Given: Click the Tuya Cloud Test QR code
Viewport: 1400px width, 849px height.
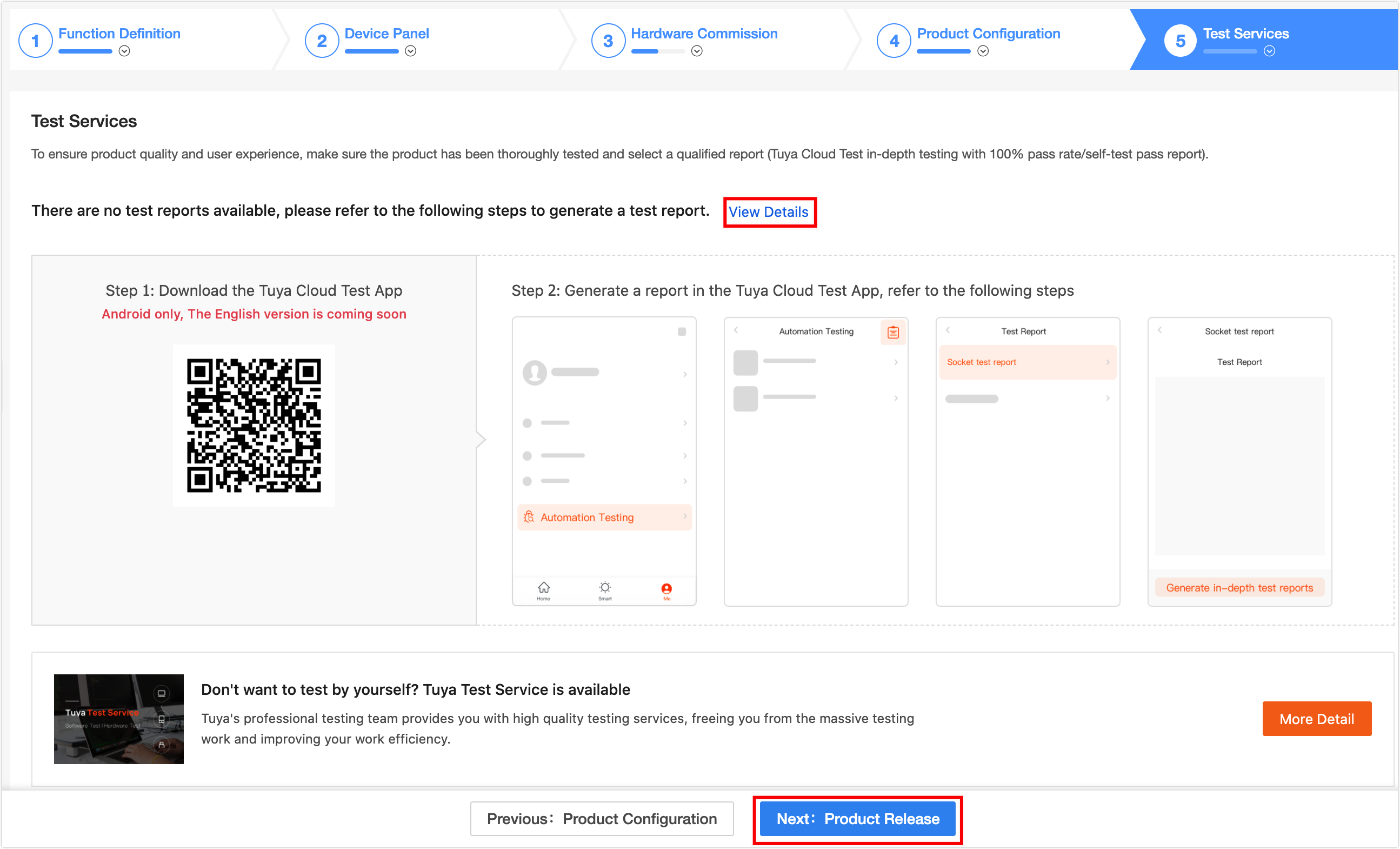Looking at the screenshot, I should click(254, 425).
